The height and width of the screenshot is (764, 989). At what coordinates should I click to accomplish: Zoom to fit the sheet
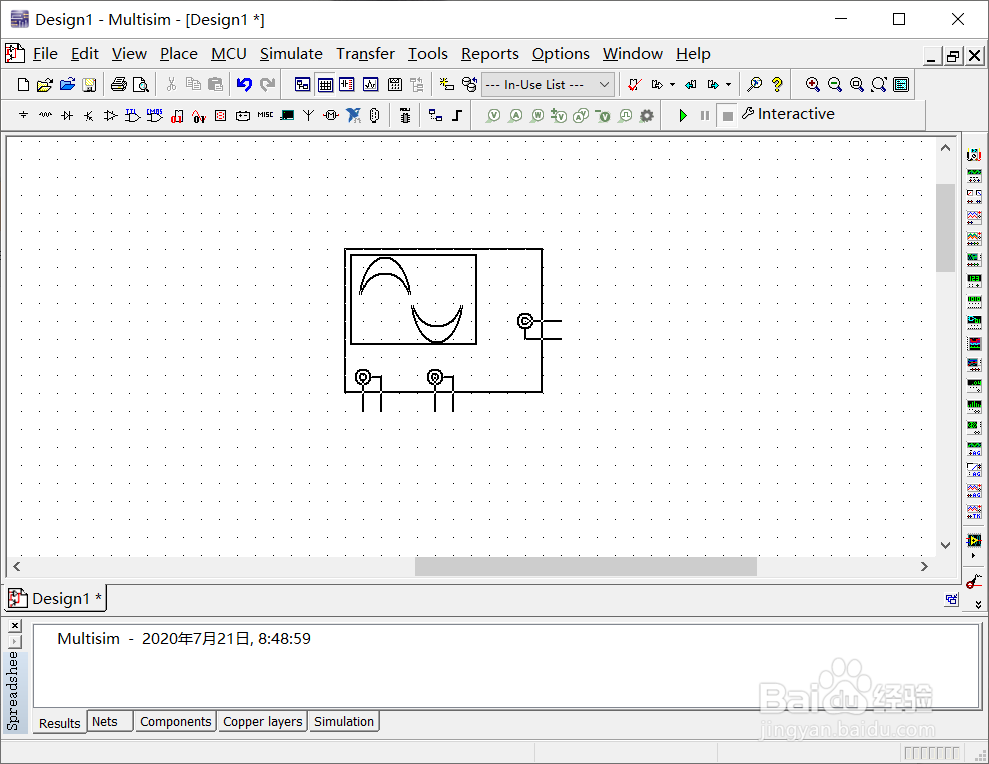[x=879, y=85]
